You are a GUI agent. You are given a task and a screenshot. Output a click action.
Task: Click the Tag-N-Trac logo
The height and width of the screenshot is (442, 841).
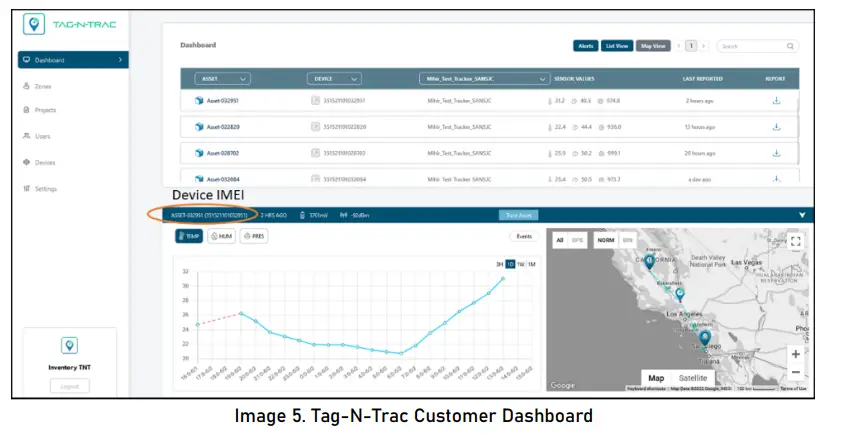click(69, 24)
